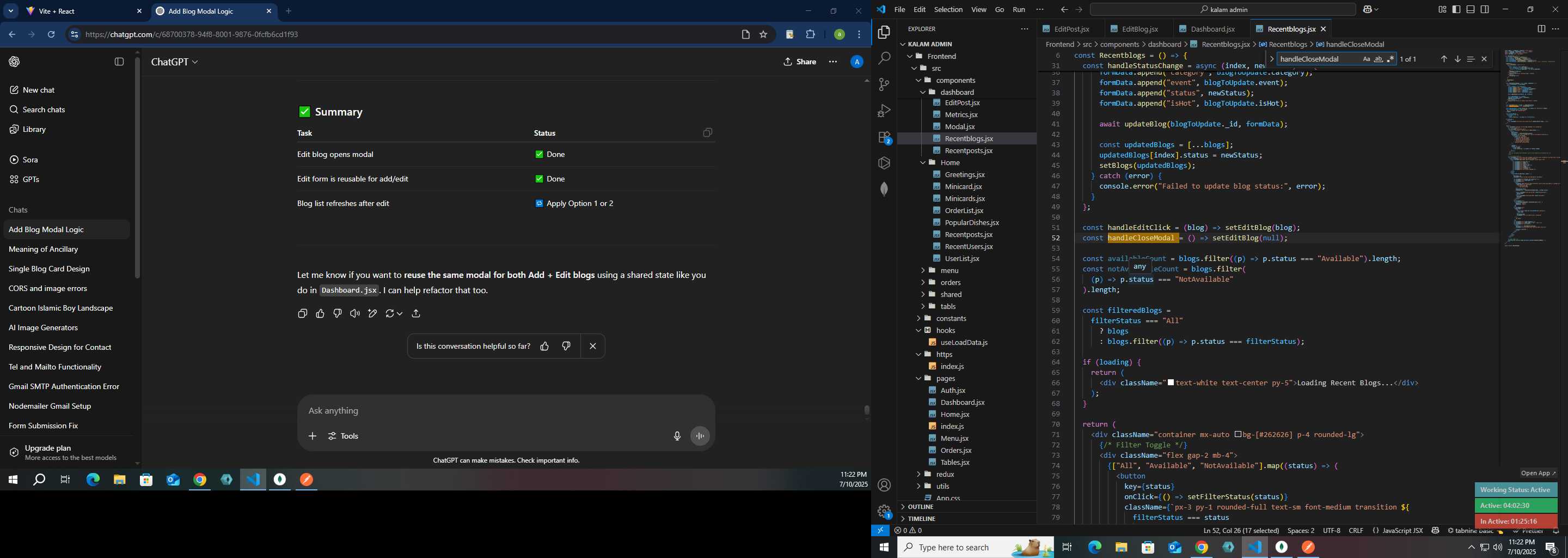Open the MongoDB leaf icon in activity bar
The height and width of the screenshot is (558, 1568).
pyautogui.click(x=884, y=190)
